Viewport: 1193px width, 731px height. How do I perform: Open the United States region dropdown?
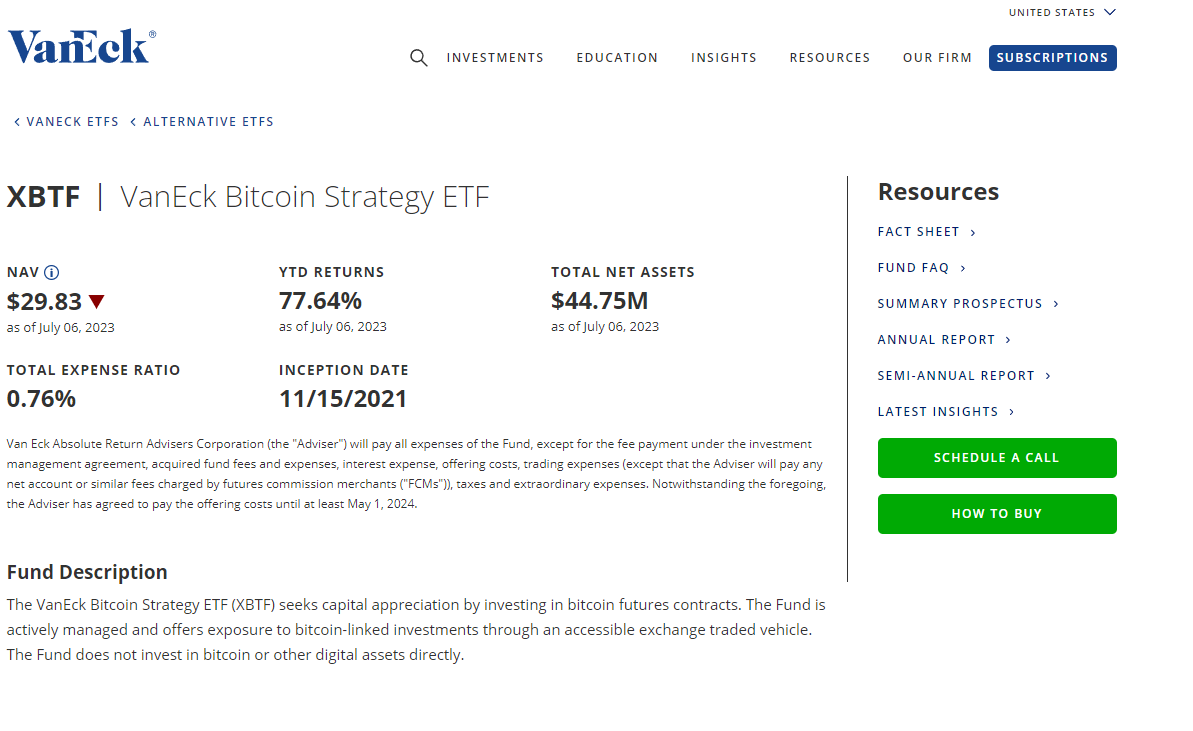click(1061, 13)
